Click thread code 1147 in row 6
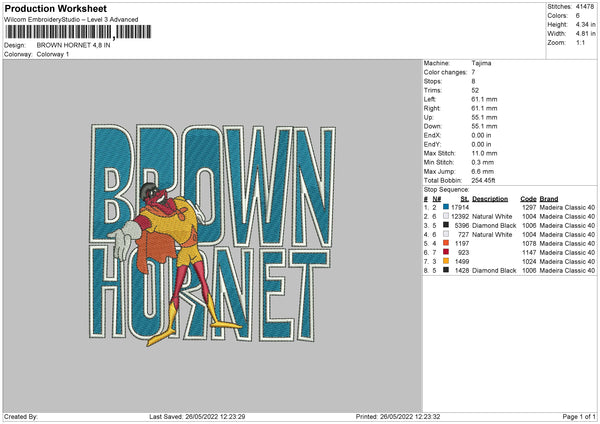Image resolution: width=600 pixels, height=424 pixels. click(x=529, y=253)
